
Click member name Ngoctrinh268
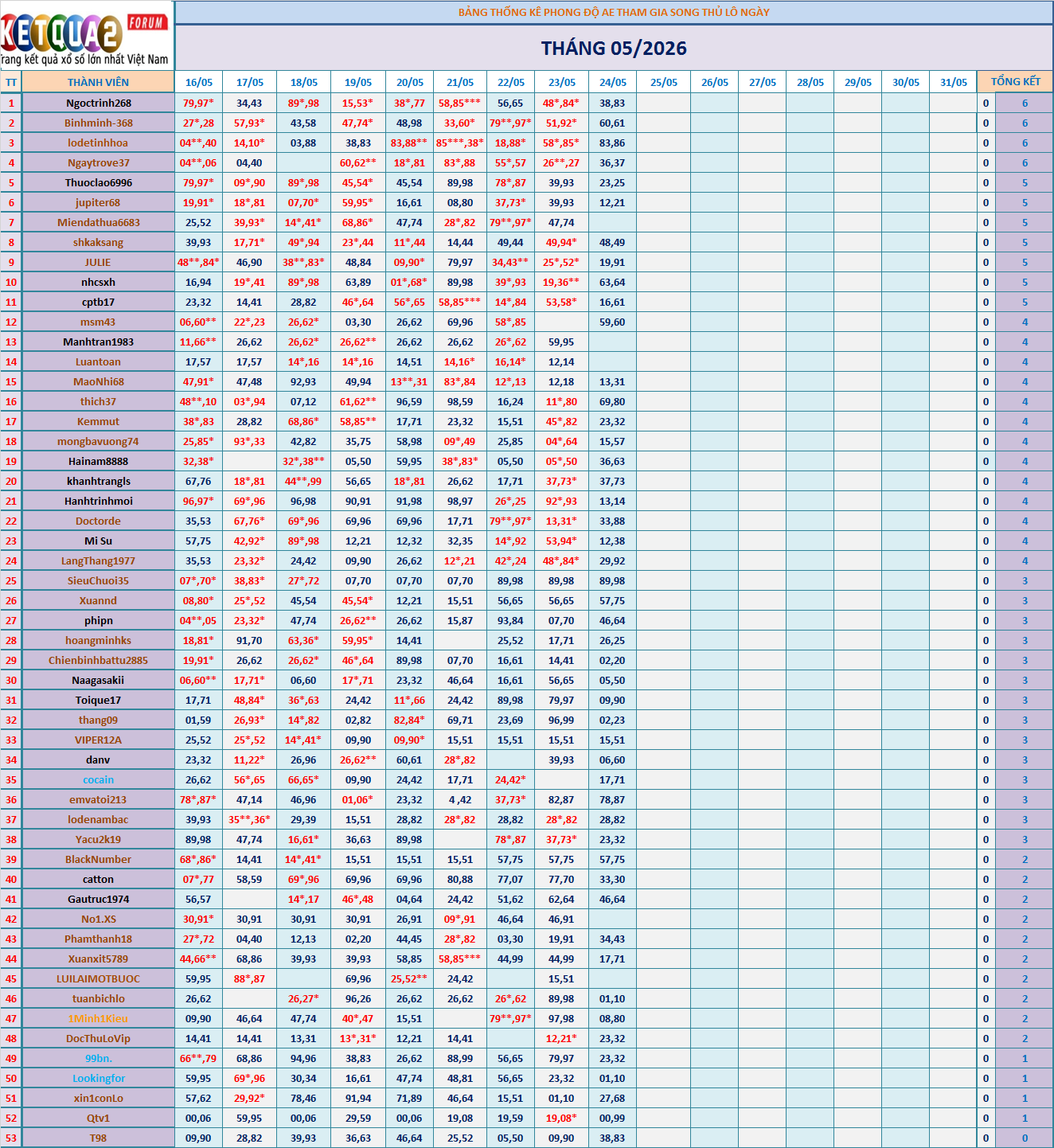[98, 103]
